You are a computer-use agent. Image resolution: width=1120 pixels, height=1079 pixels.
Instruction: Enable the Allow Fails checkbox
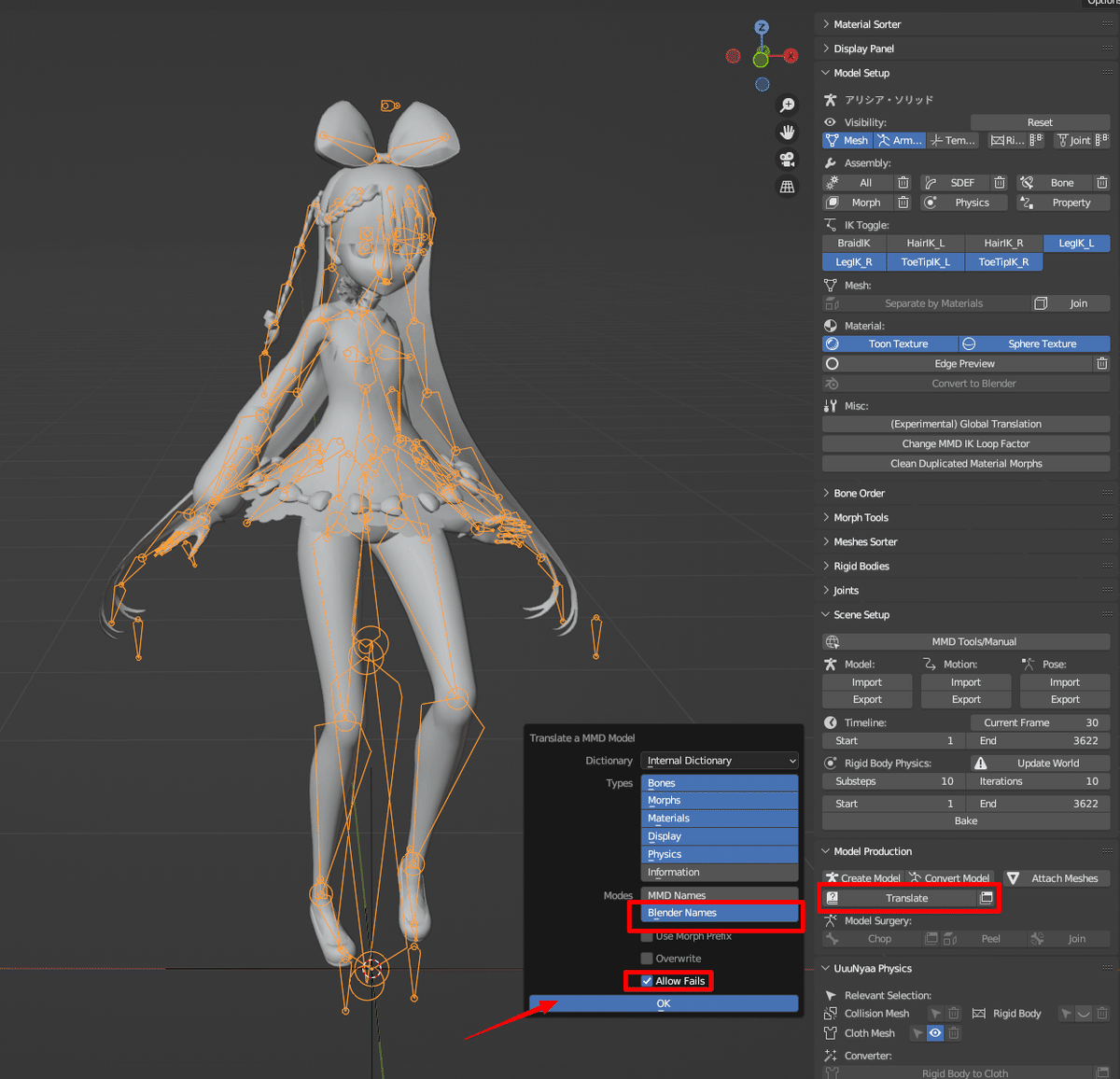[646, 980]
